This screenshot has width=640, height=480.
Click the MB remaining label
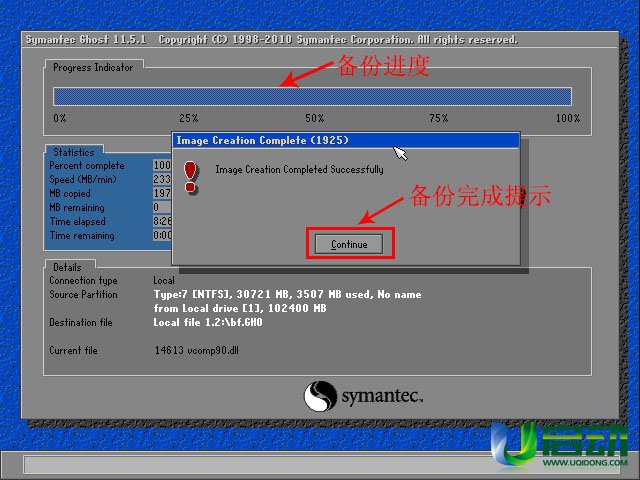[x=77, y=207]
